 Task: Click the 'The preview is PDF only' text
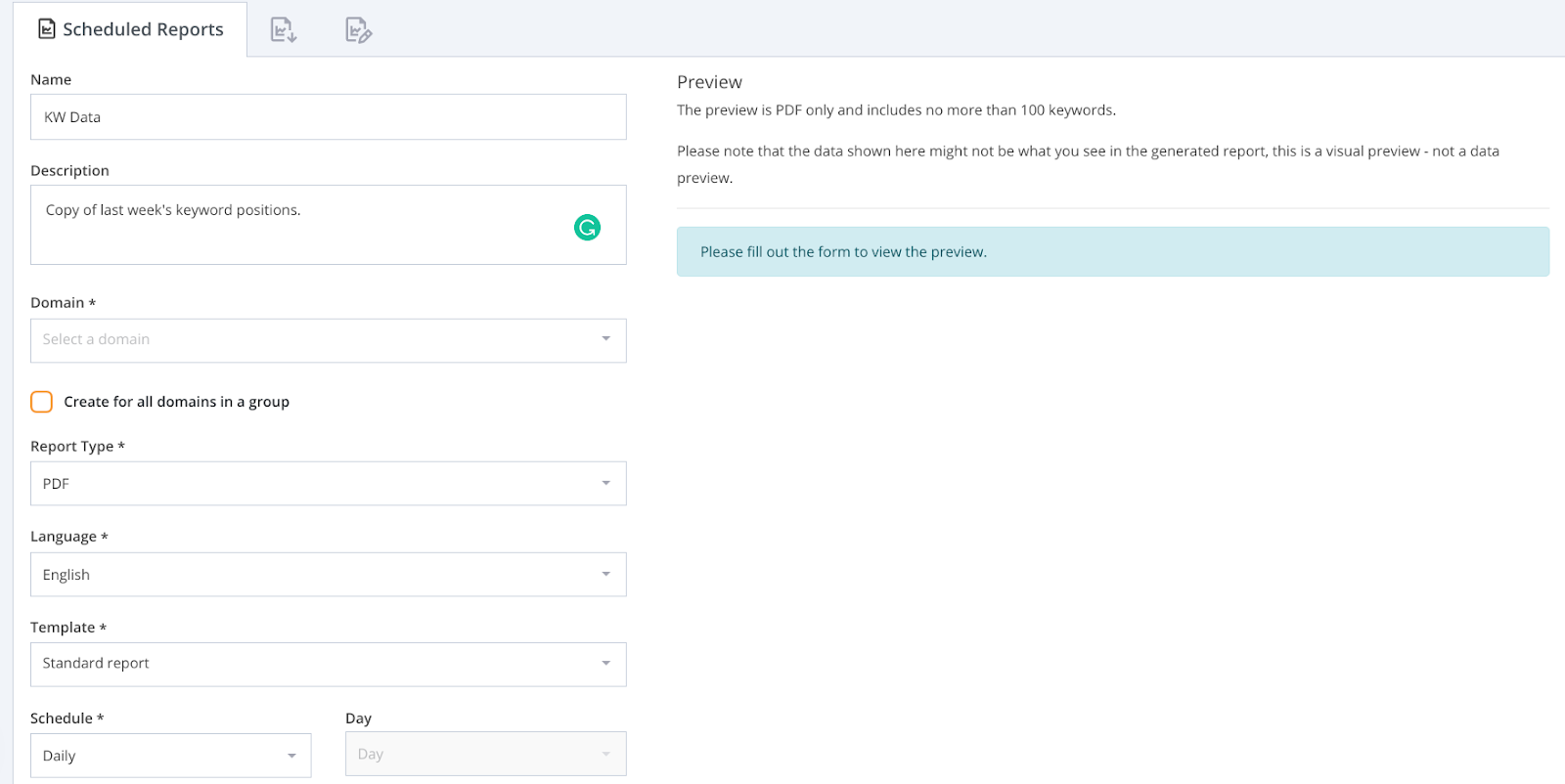click(x=896, y=110)
